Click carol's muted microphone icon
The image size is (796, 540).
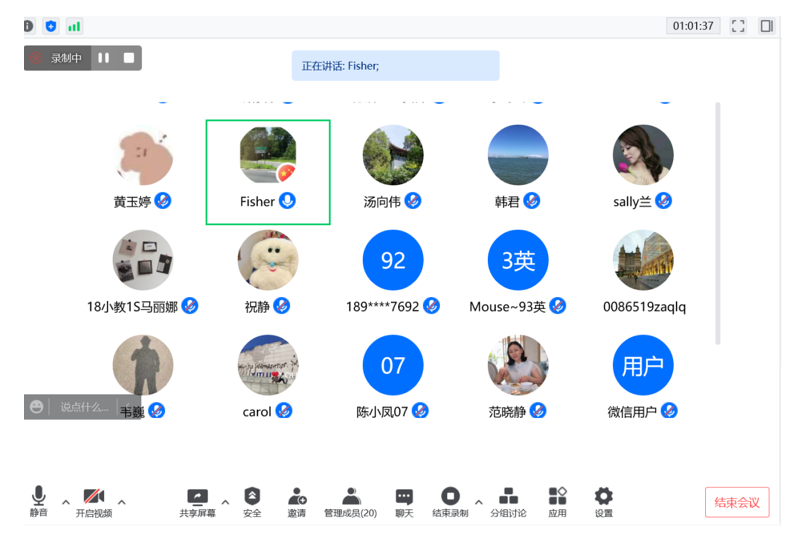(x=284, y=411)
